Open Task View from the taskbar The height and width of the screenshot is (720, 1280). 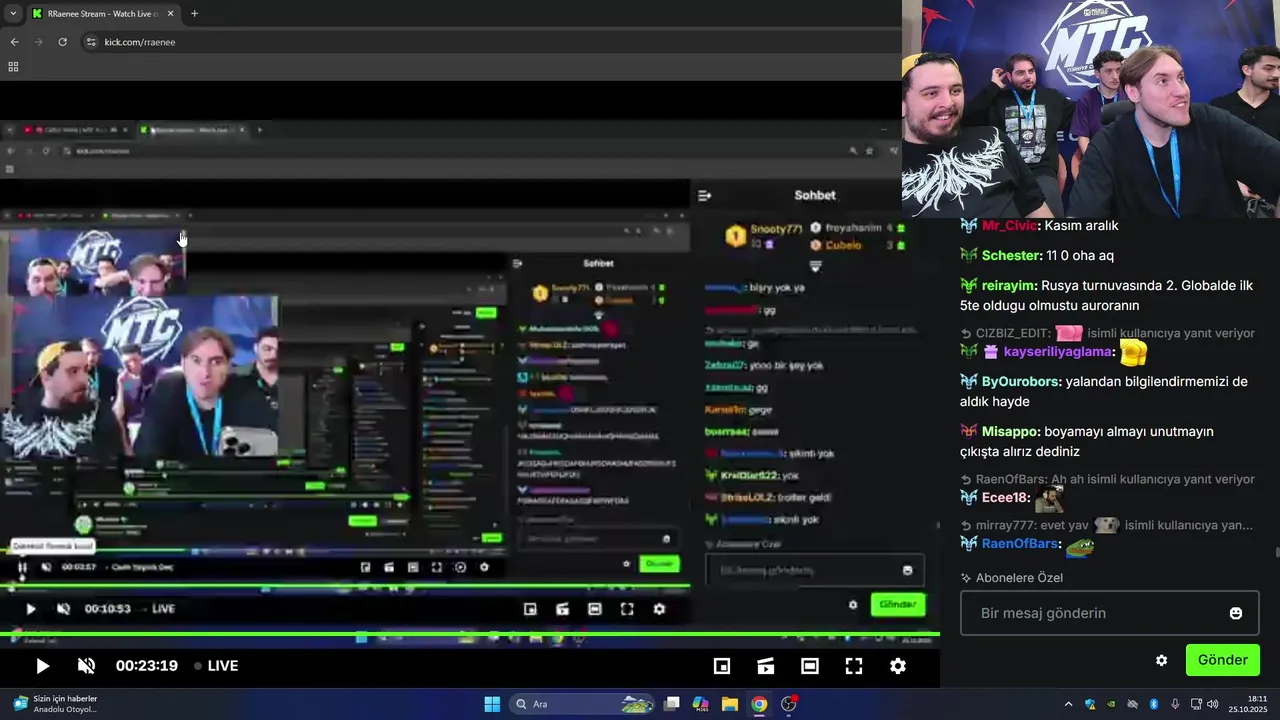(672, 704)
